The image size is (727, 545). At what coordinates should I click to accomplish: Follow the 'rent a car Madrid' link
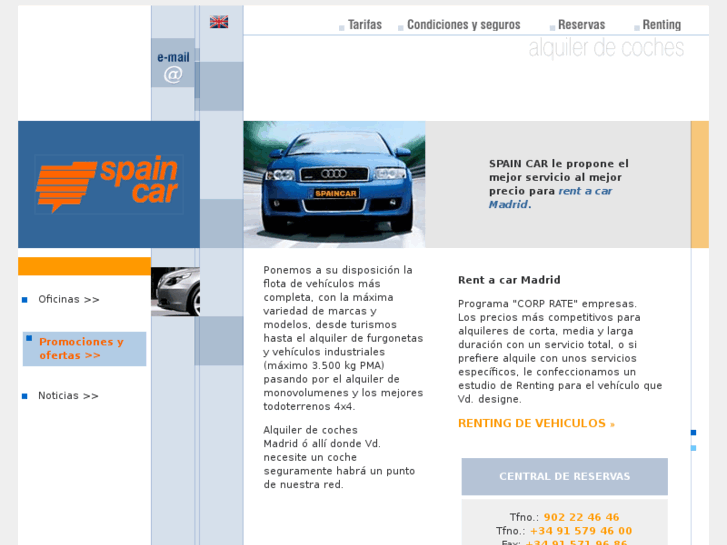pyautogui.click(x=550, y=198)
